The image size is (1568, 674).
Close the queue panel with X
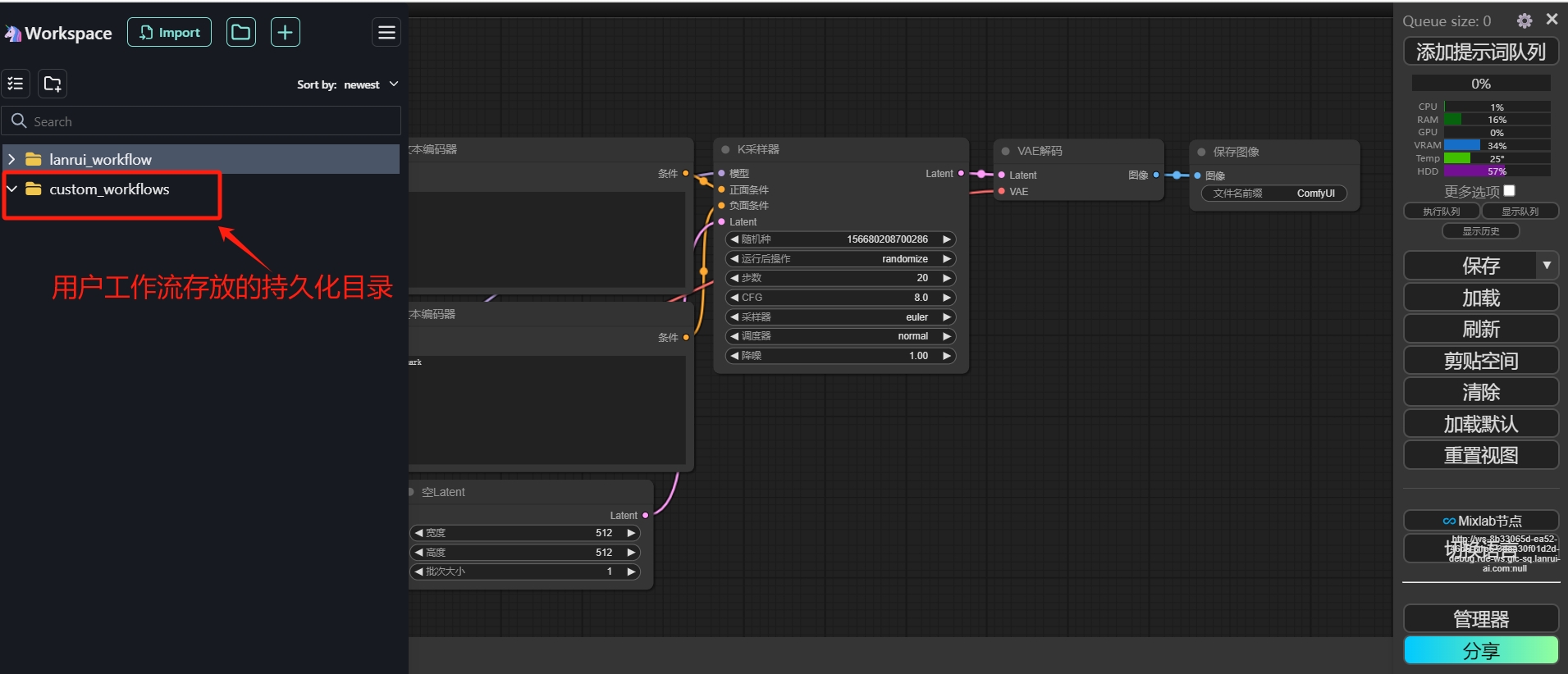(x=1552, y=19)
